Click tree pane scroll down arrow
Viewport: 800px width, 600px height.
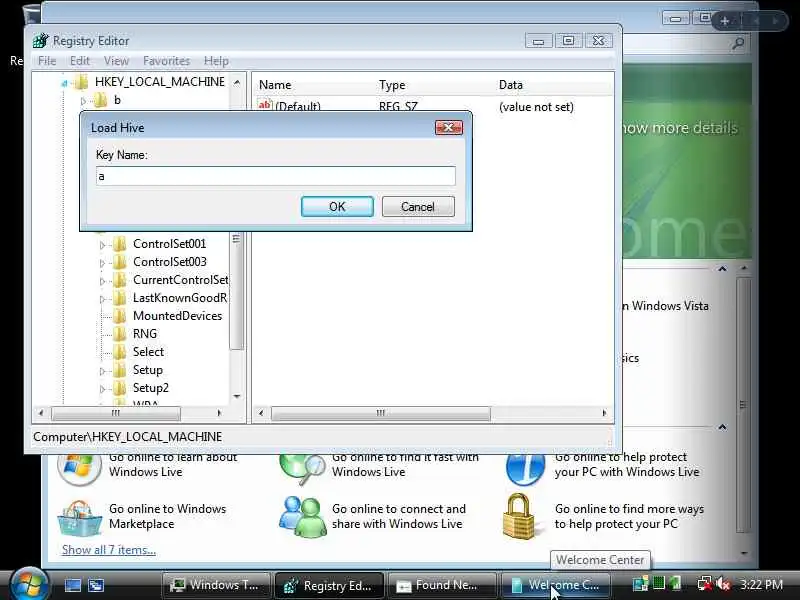pos(237,396)
